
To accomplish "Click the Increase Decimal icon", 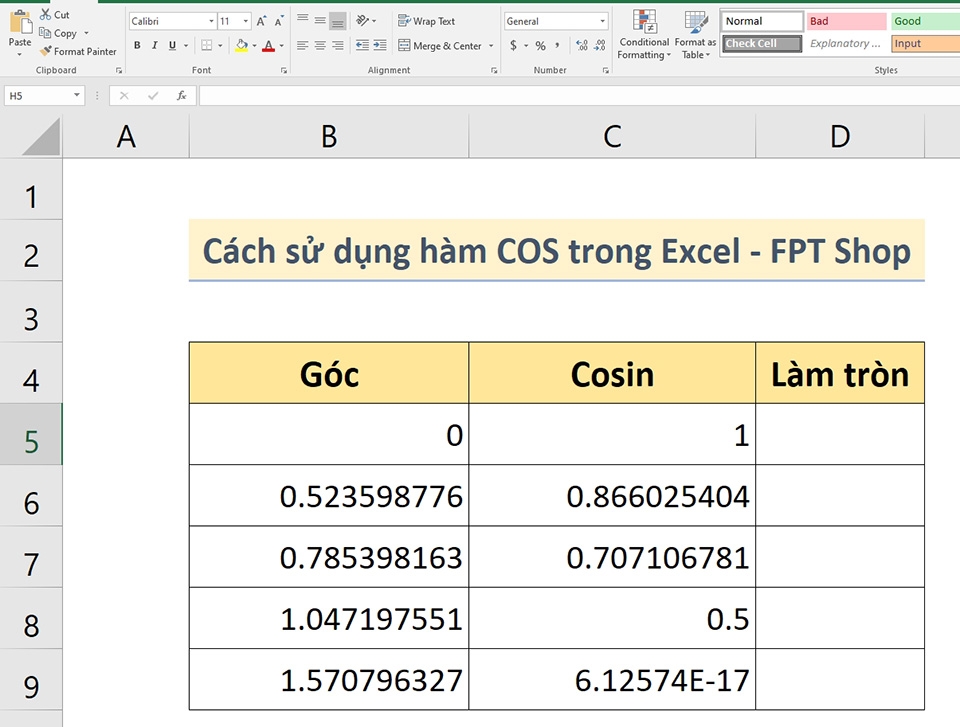I will (584, 45).
